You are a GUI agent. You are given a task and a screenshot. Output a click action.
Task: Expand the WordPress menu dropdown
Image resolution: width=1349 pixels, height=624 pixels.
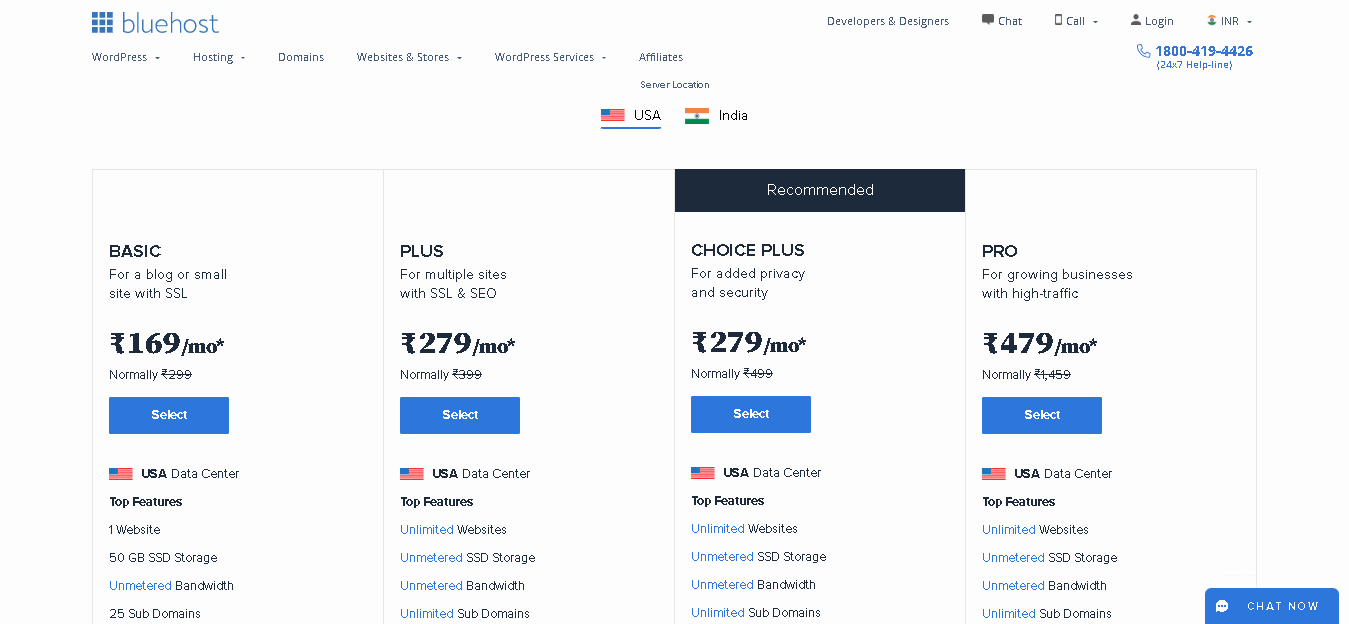pyautogui.click(x=126, y=57)
